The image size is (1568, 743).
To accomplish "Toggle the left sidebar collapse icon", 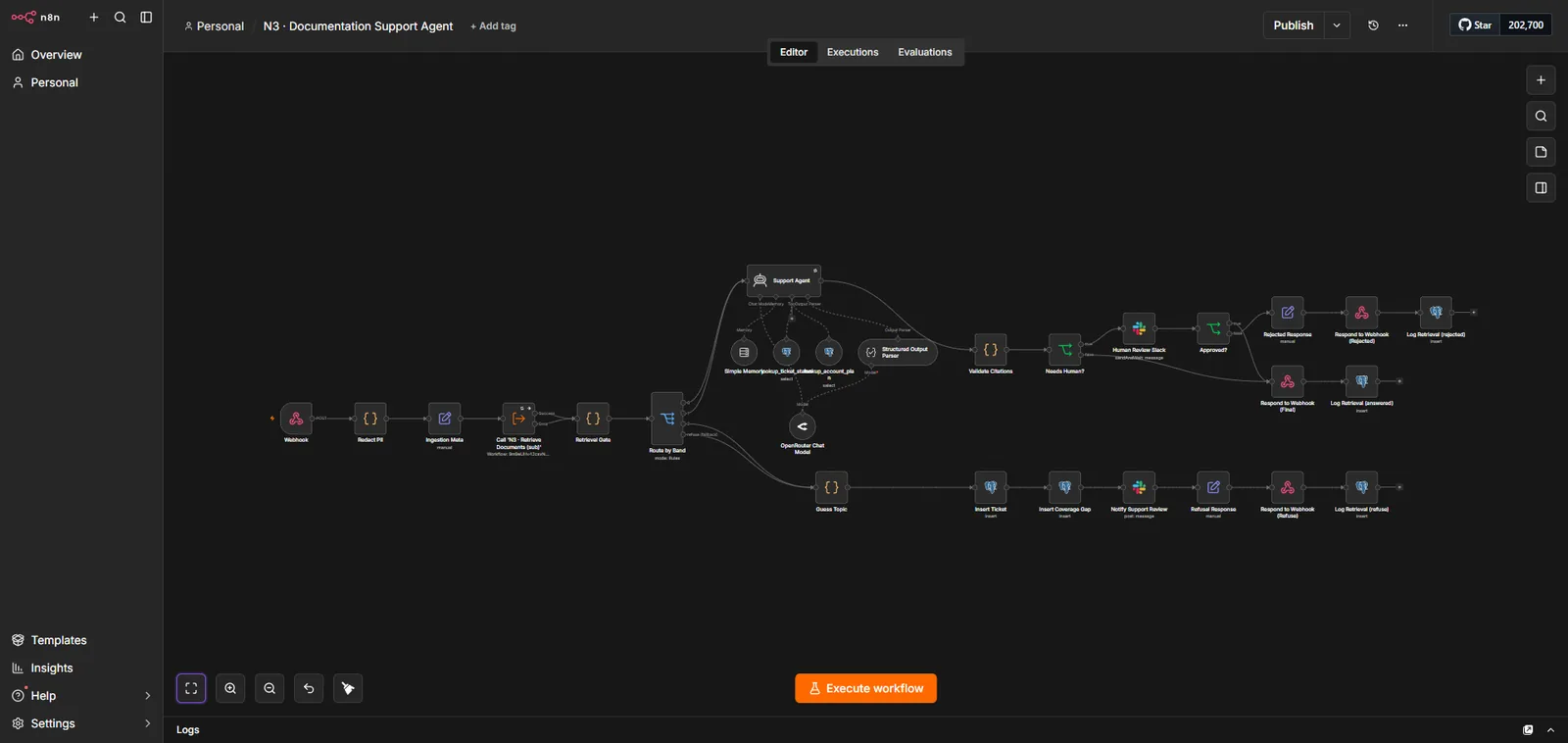I will (146, 17).
